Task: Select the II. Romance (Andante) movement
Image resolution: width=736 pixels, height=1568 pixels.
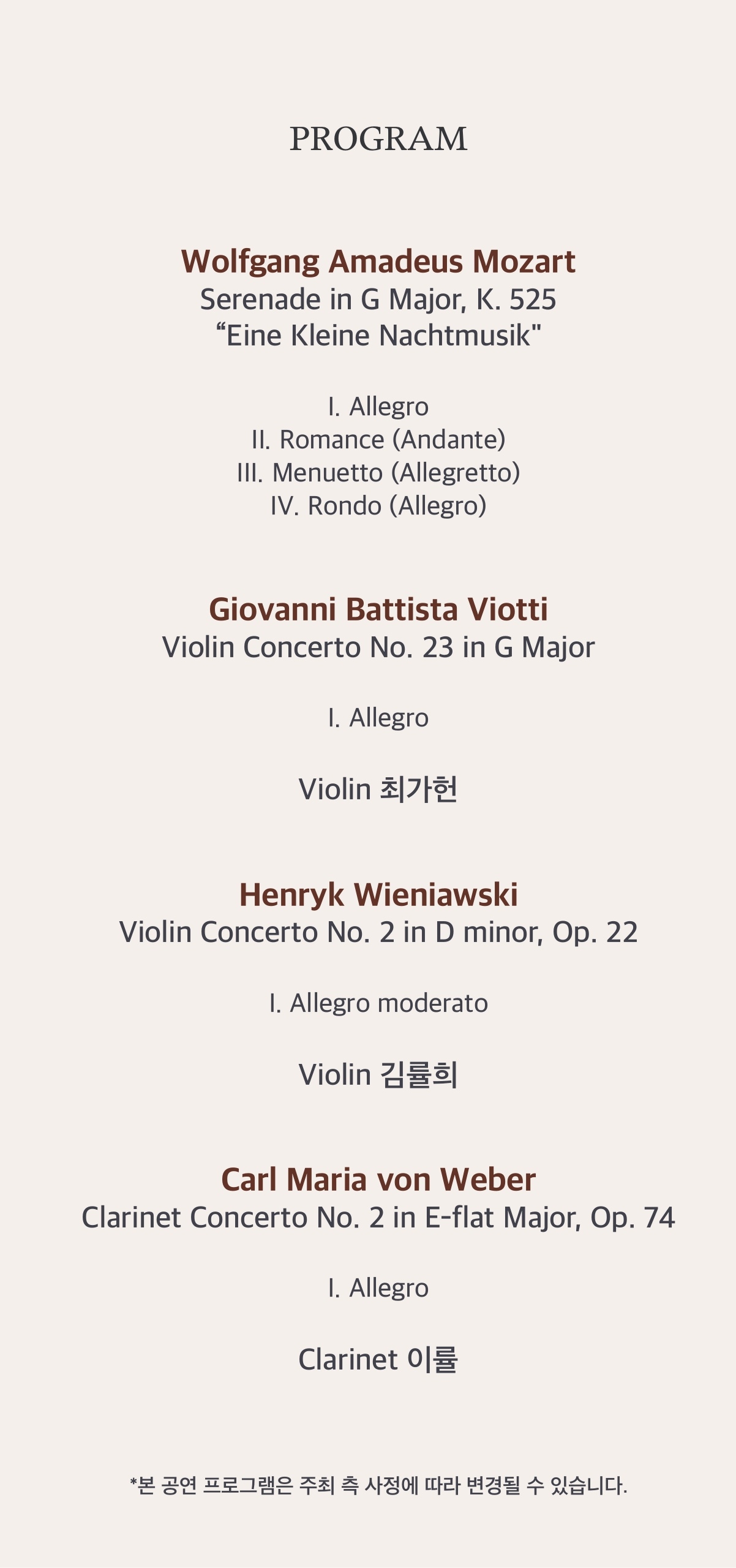Action: (x=378, y=440)
